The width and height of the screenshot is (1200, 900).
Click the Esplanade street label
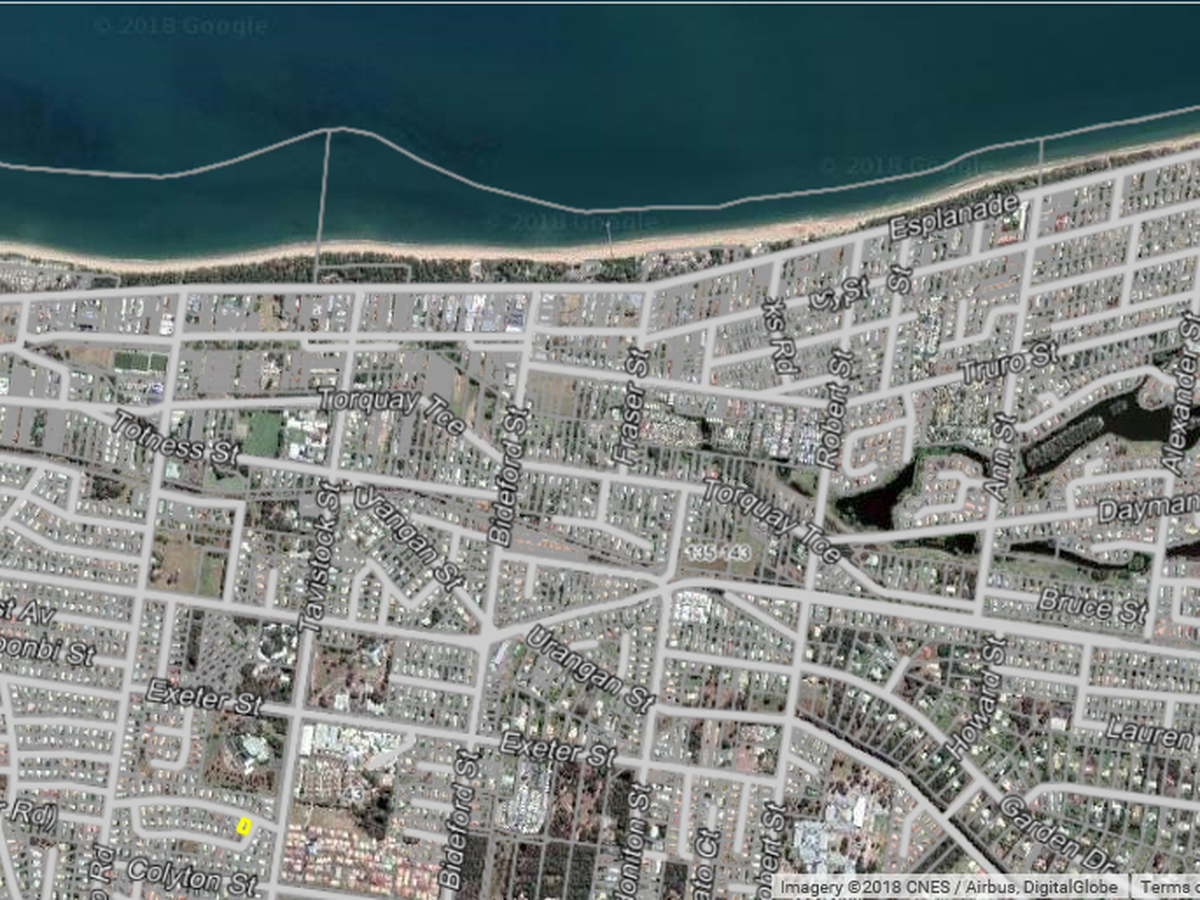(x=954, y=216)
